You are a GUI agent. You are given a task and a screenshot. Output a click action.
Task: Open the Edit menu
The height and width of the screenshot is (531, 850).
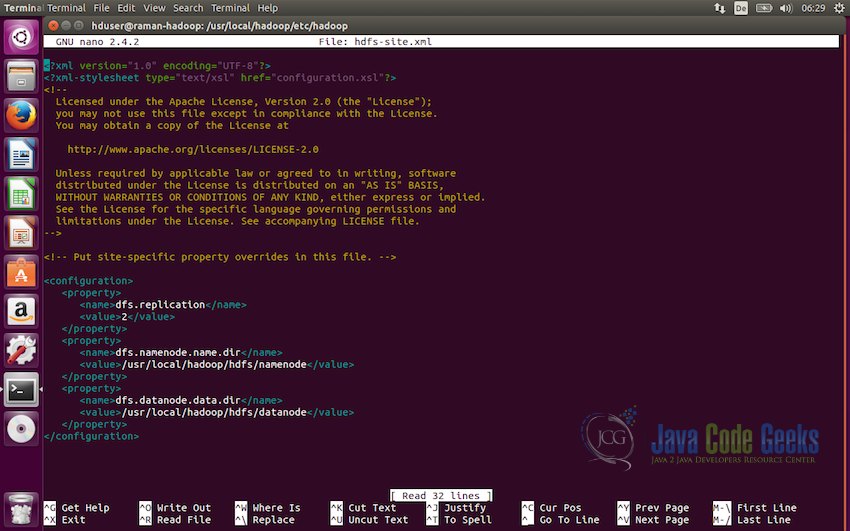tap(126, 8)
